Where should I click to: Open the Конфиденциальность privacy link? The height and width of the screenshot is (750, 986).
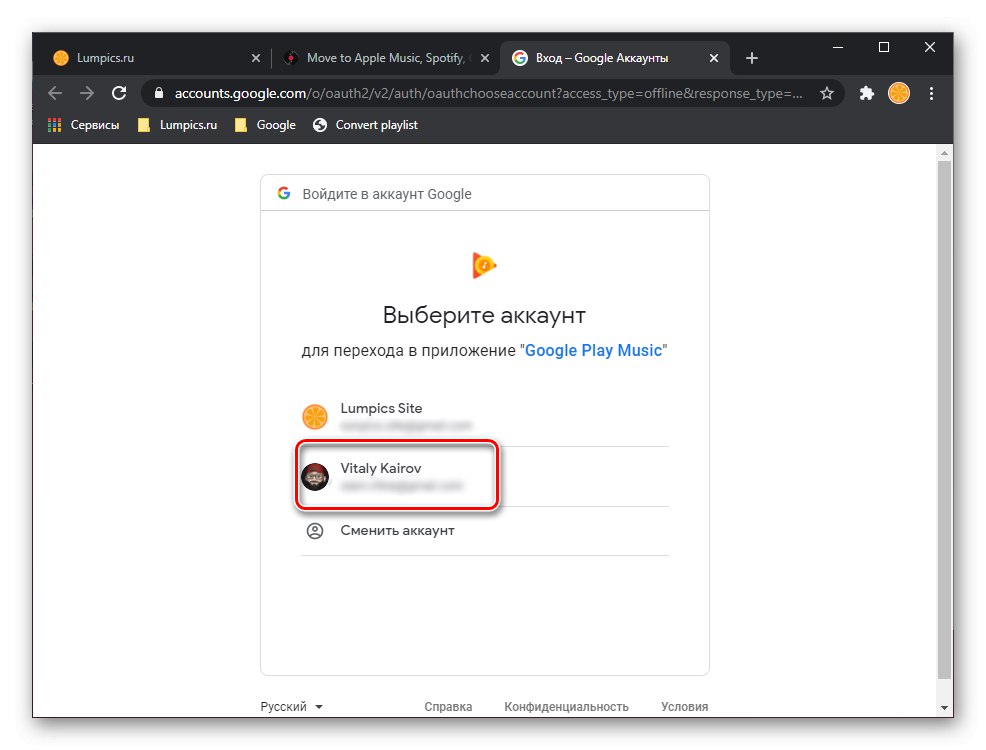(567, 707)
